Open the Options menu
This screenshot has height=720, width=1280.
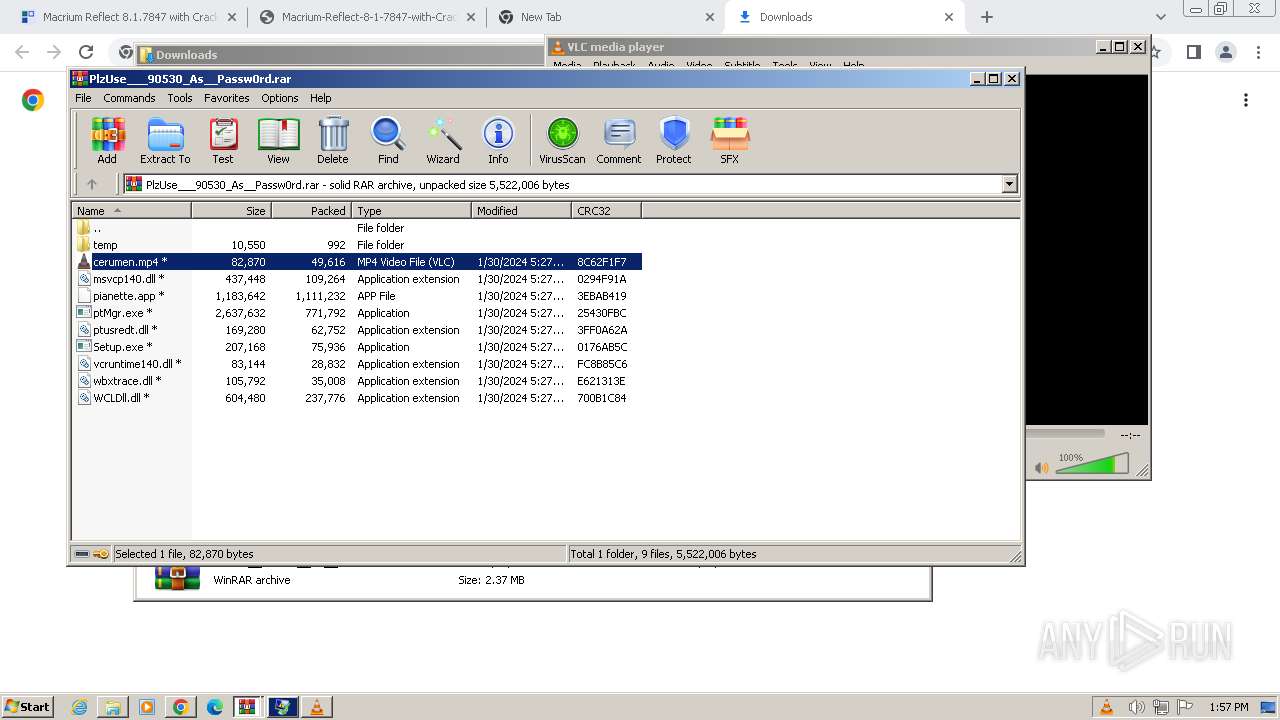coord(280,98)
